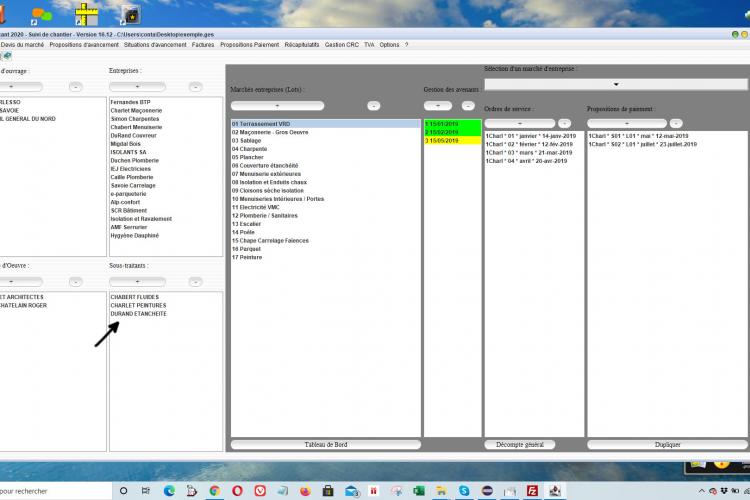
Task: Add a payment proposal with Propositions de paiement + button
Action: [x=627, y=123]
